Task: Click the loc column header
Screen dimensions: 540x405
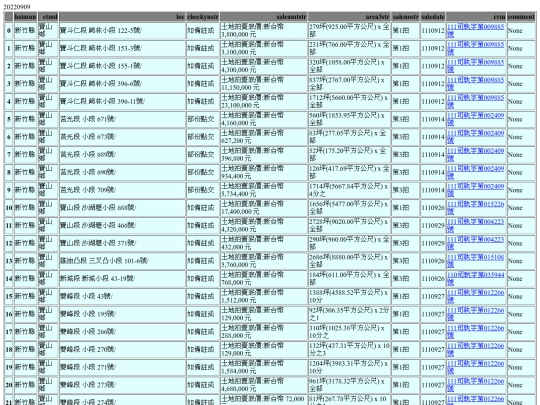Action: (x=122, y=17)
